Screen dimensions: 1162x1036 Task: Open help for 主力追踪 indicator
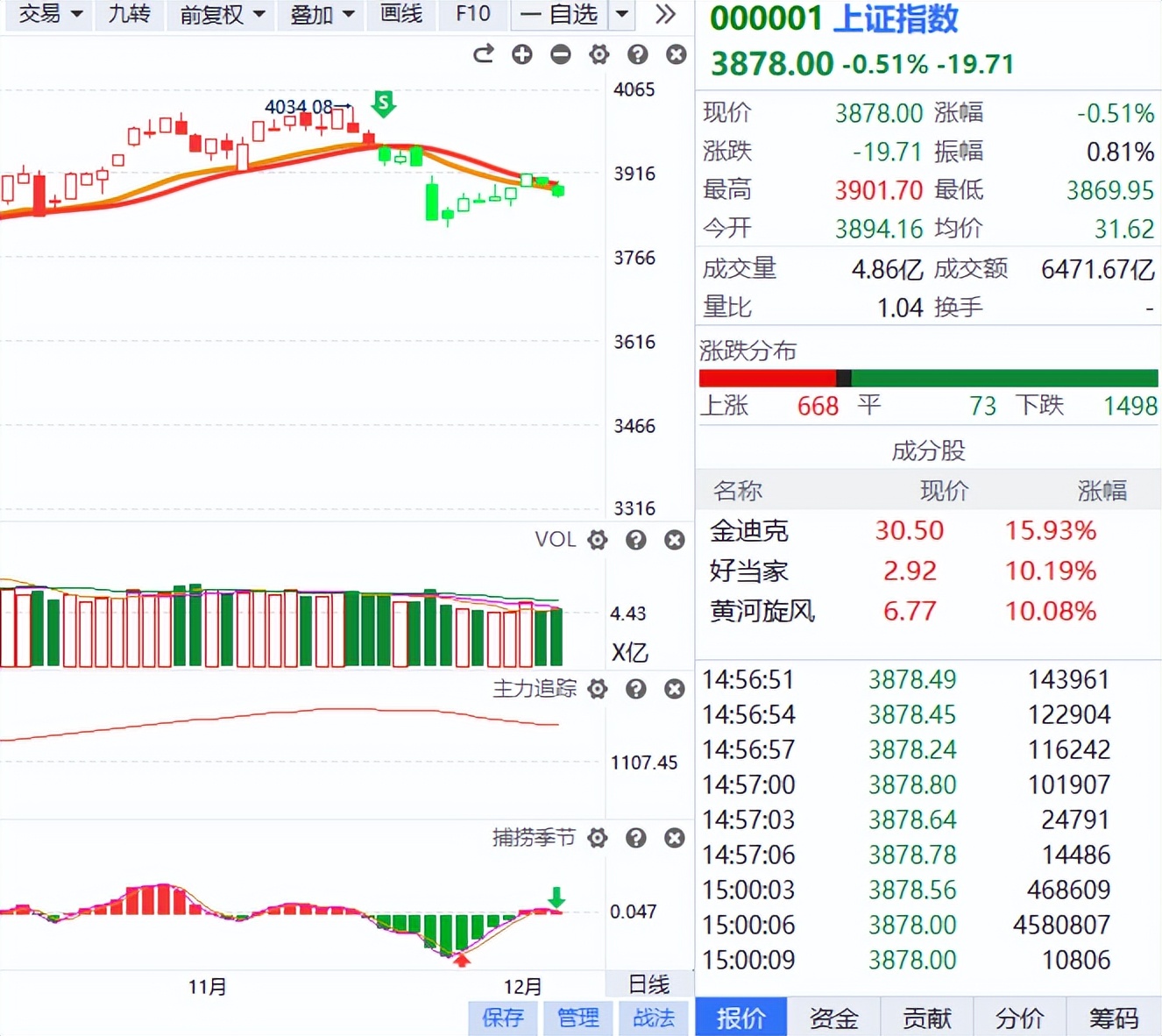coord(636,690)
